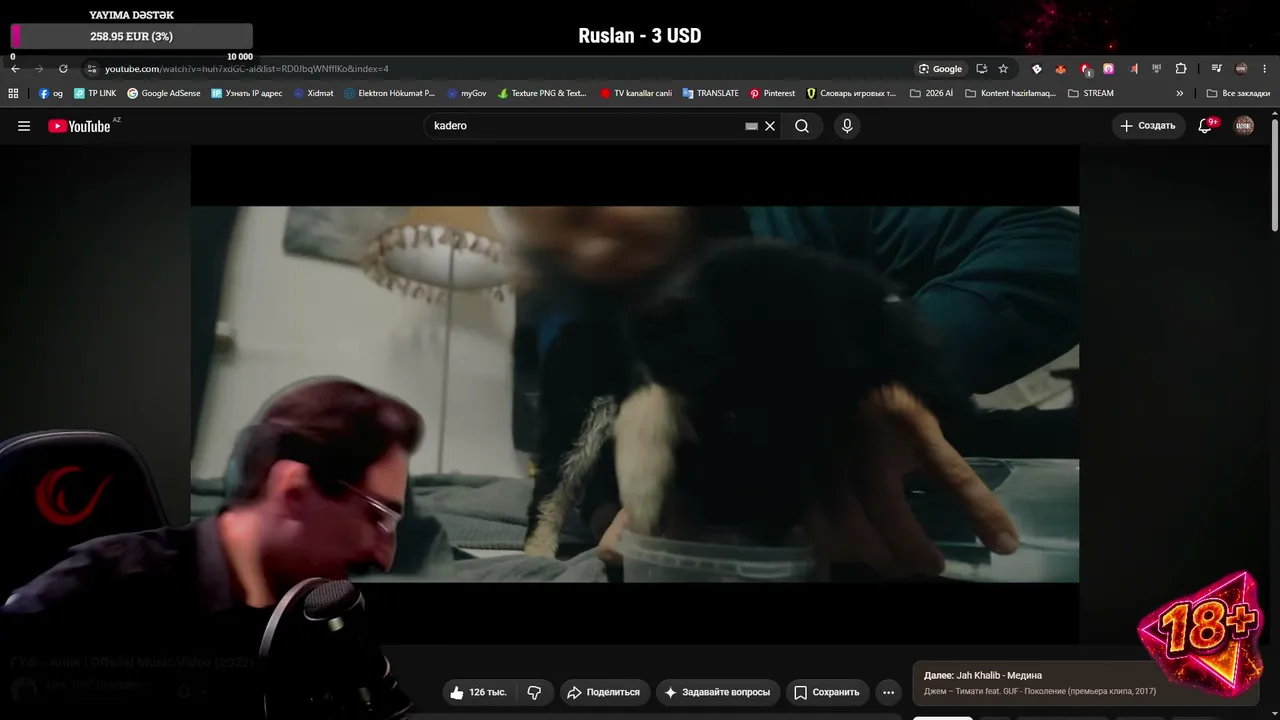The width and height of the screenshot is (1280, 720).
Task: Show hidden bookmarks with the chevron
Action: tap(1180, 93)
